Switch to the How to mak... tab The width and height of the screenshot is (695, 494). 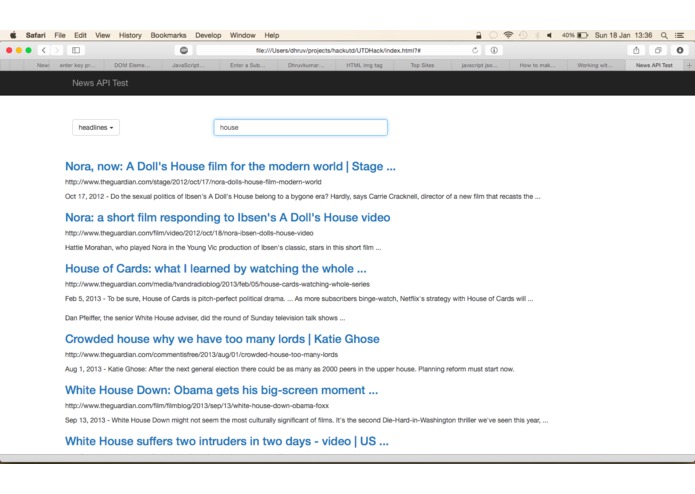537,65
